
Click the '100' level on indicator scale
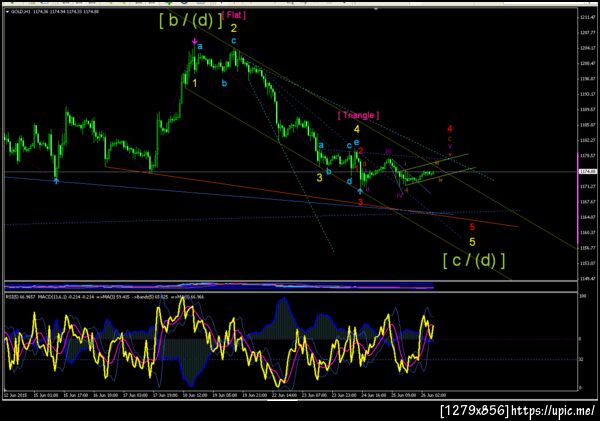tap(583, 297)
